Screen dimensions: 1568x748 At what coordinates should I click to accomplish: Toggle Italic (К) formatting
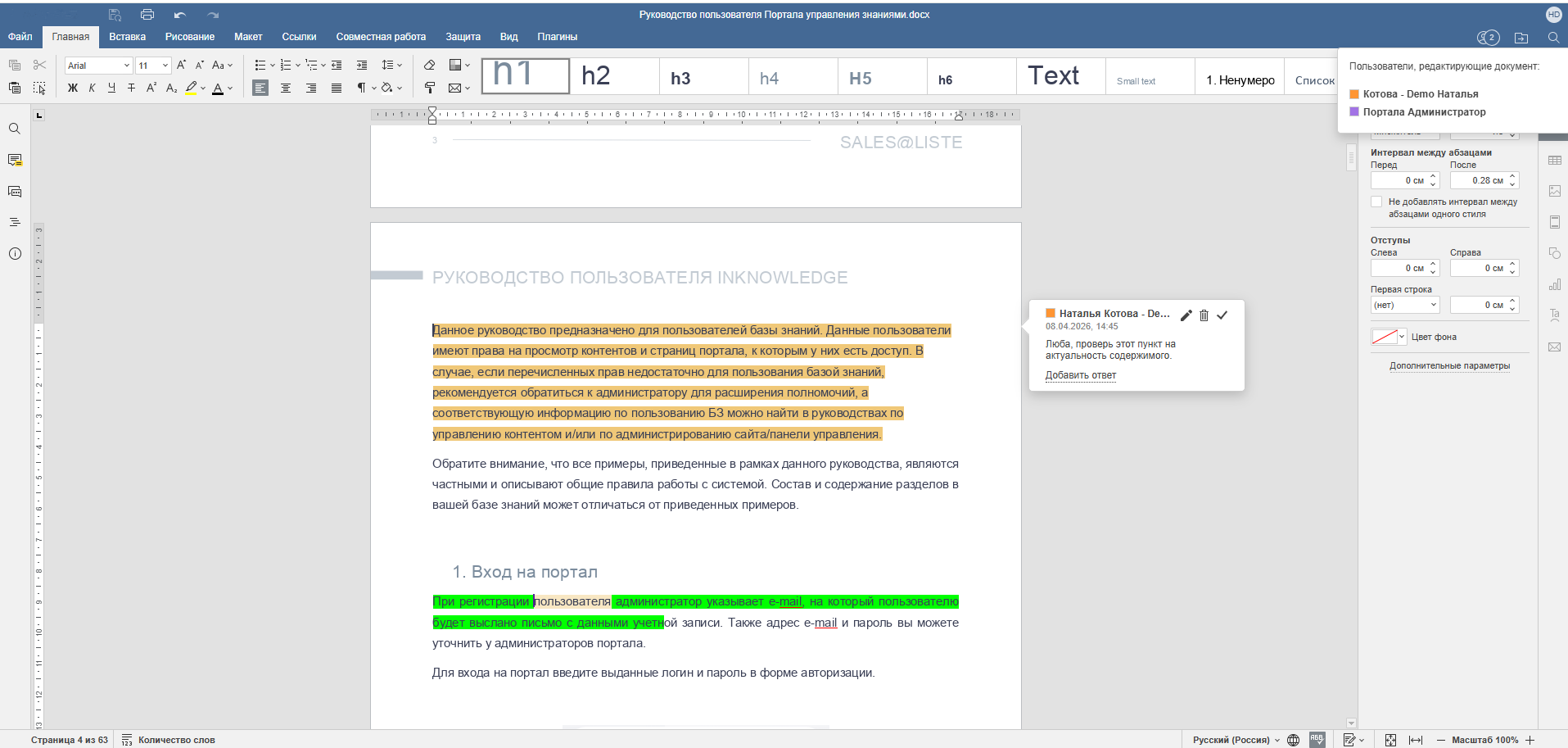[92, 88]
